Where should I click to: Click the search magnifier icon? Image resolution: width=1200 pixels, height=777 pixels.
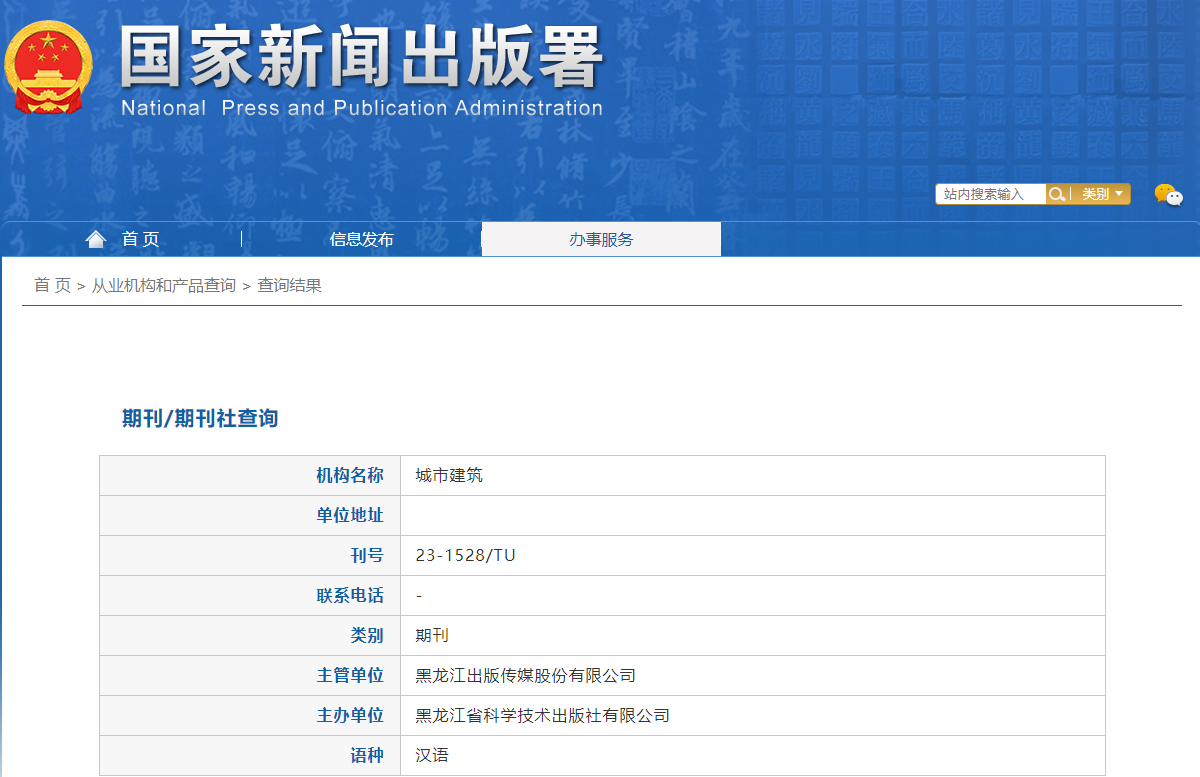click(1056, 194)
